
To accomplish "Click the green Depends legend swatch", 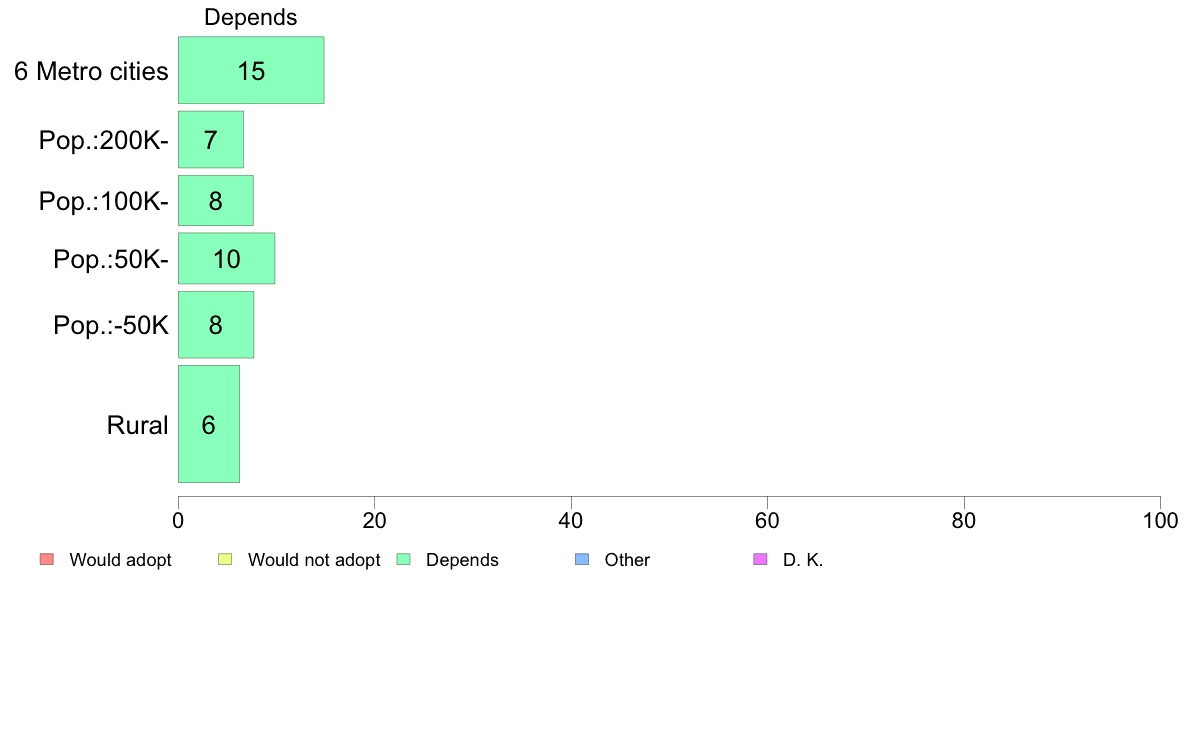I will point(404,559).
